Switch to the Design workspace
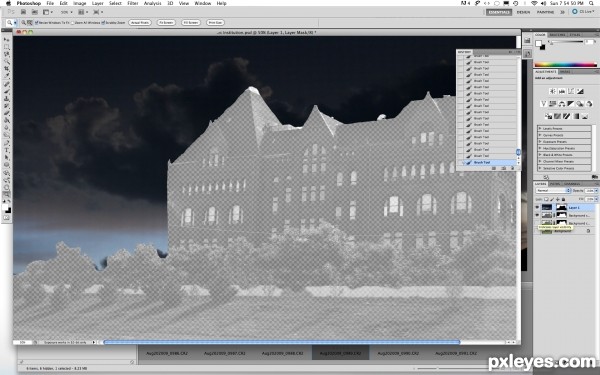Screen dimensions: 600x375 (x=523, y=12)
